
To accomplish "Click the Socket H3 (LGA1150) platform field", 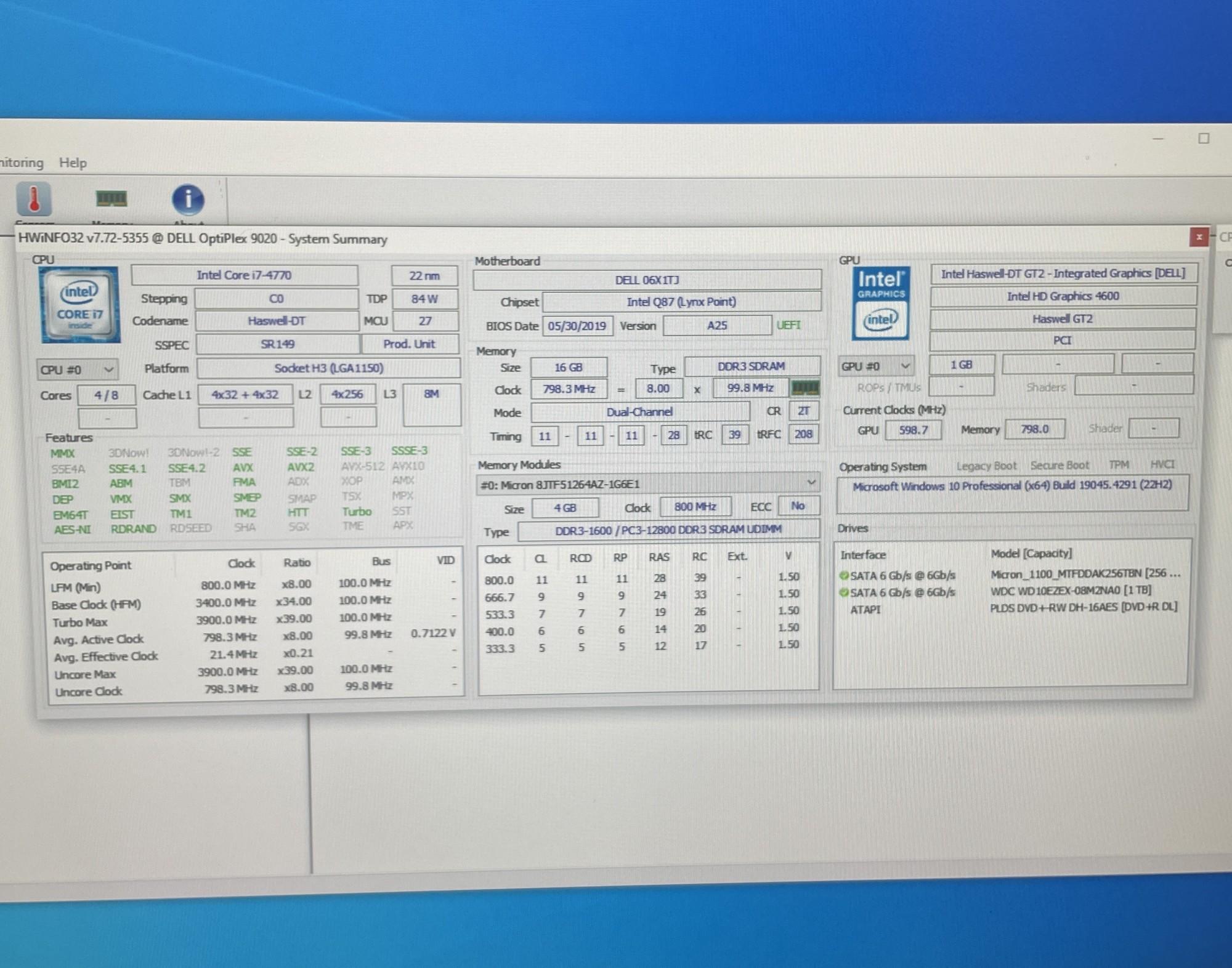I will pyautogui.click(x=328, y=368).
